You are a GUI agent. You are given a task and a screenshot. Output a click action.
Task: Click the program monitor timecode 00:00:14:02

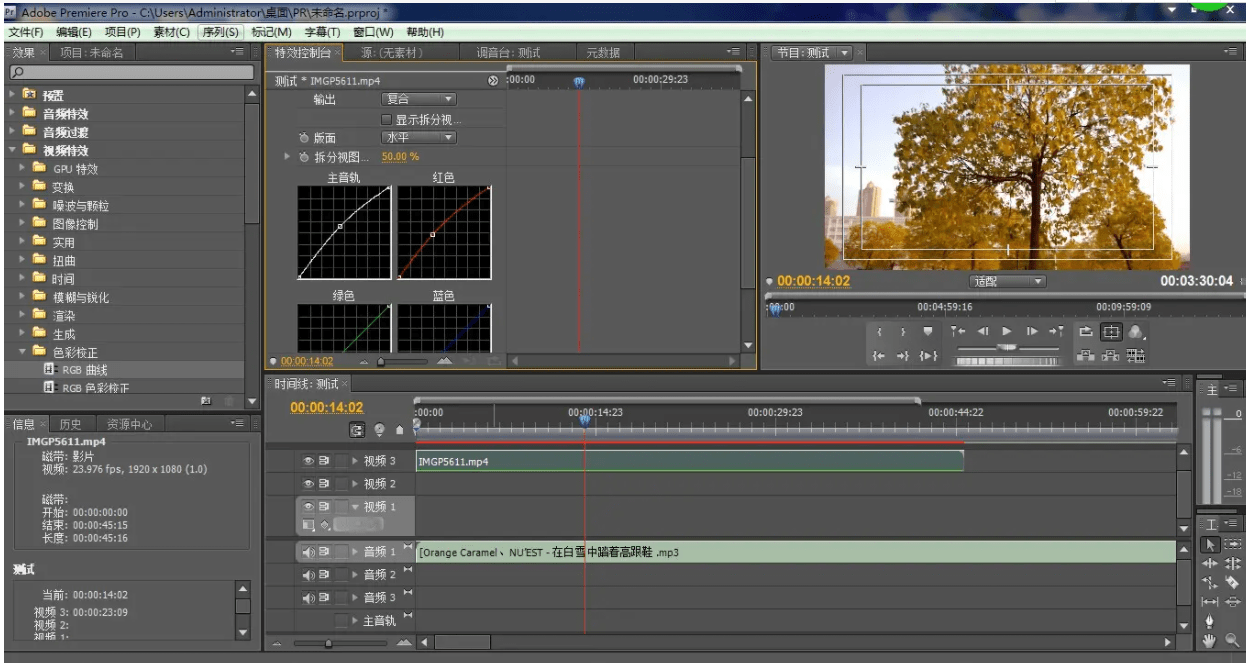coord(813,281)
